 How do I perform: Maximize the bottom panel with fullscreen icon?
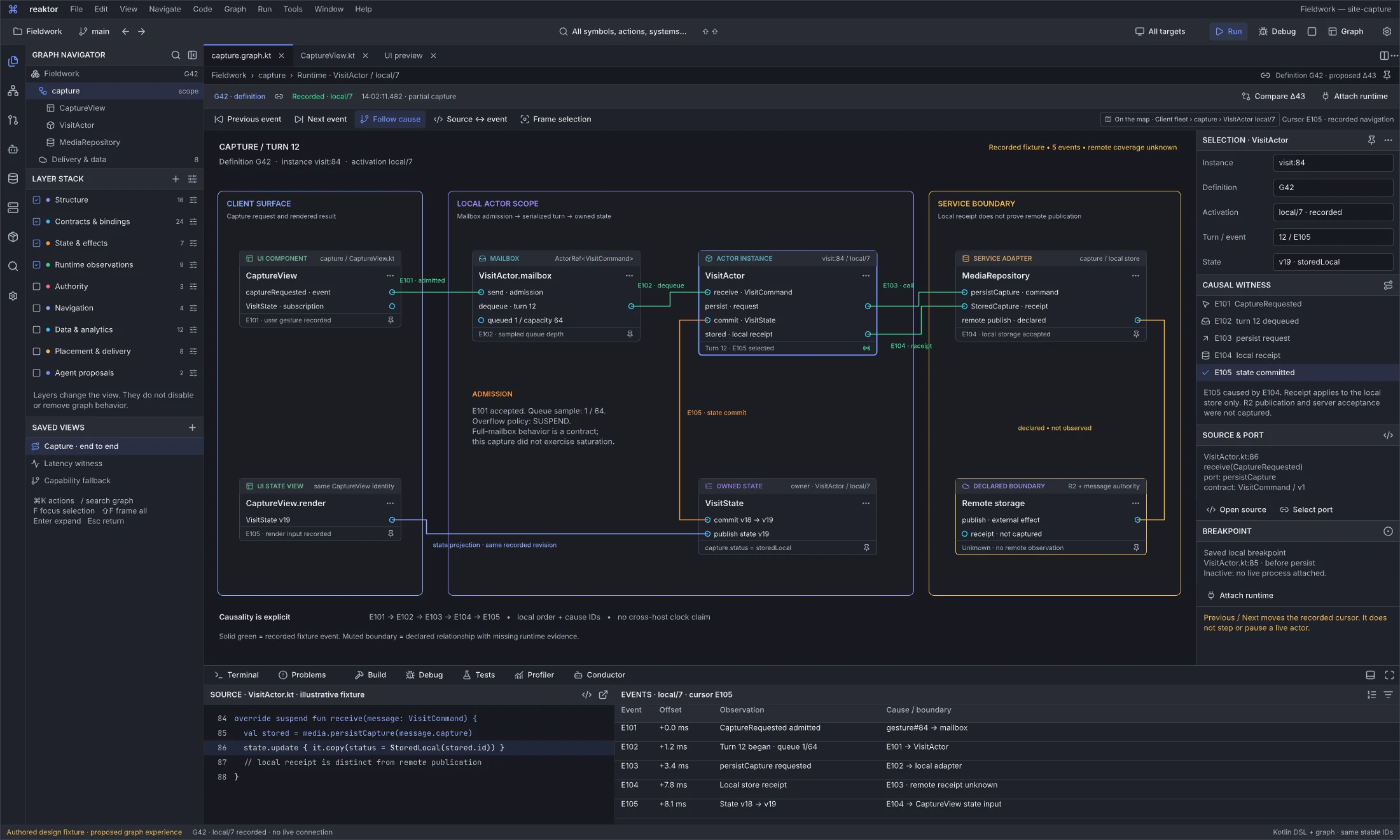pyautogui.click(x=1389, y=675)
